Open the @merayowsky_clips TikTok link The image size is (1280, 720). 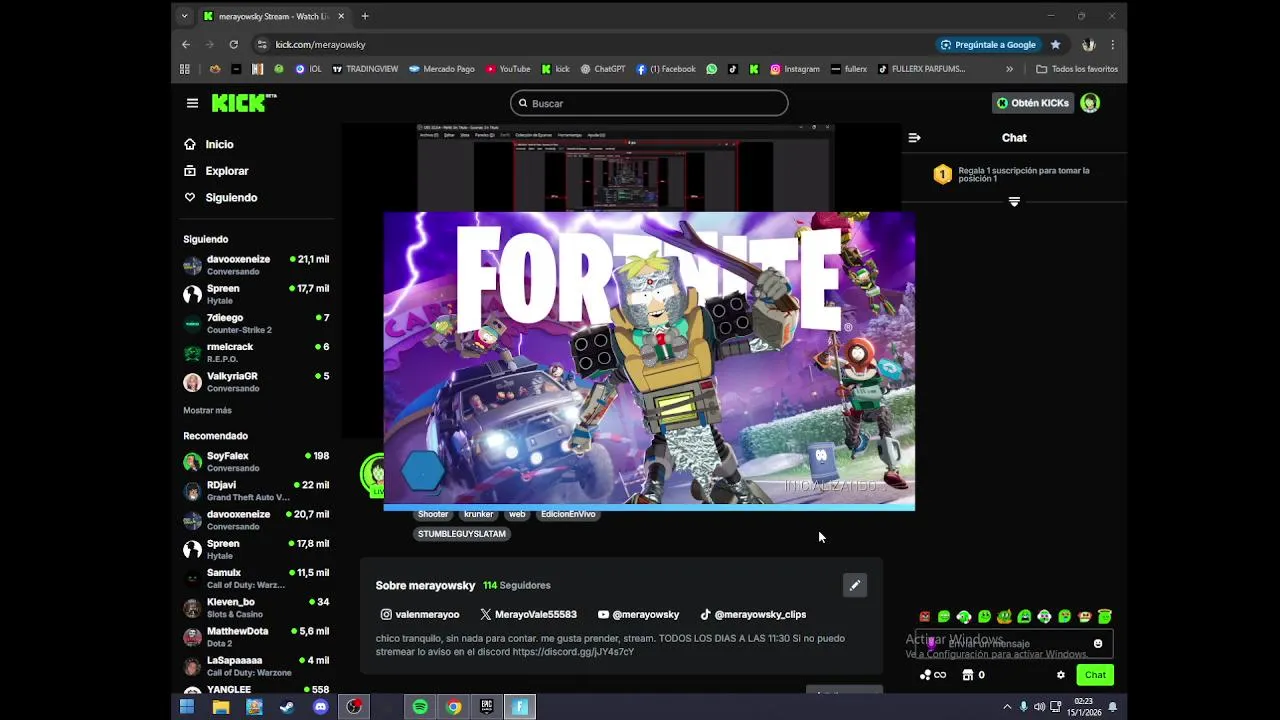753,615
